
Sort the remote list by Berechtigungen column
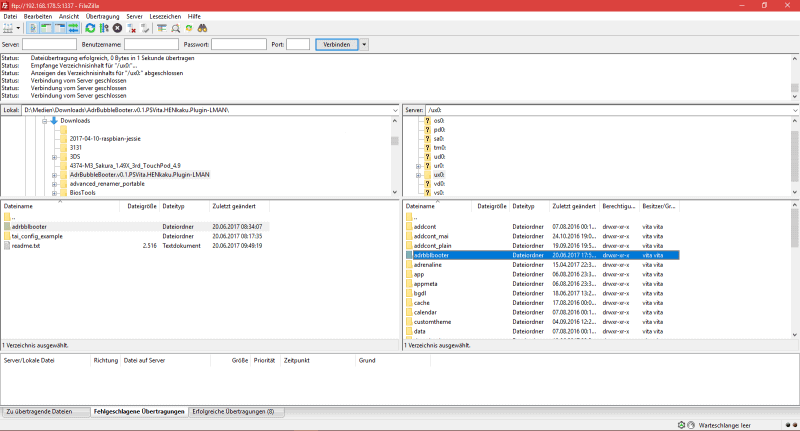[x=619, y=206]
